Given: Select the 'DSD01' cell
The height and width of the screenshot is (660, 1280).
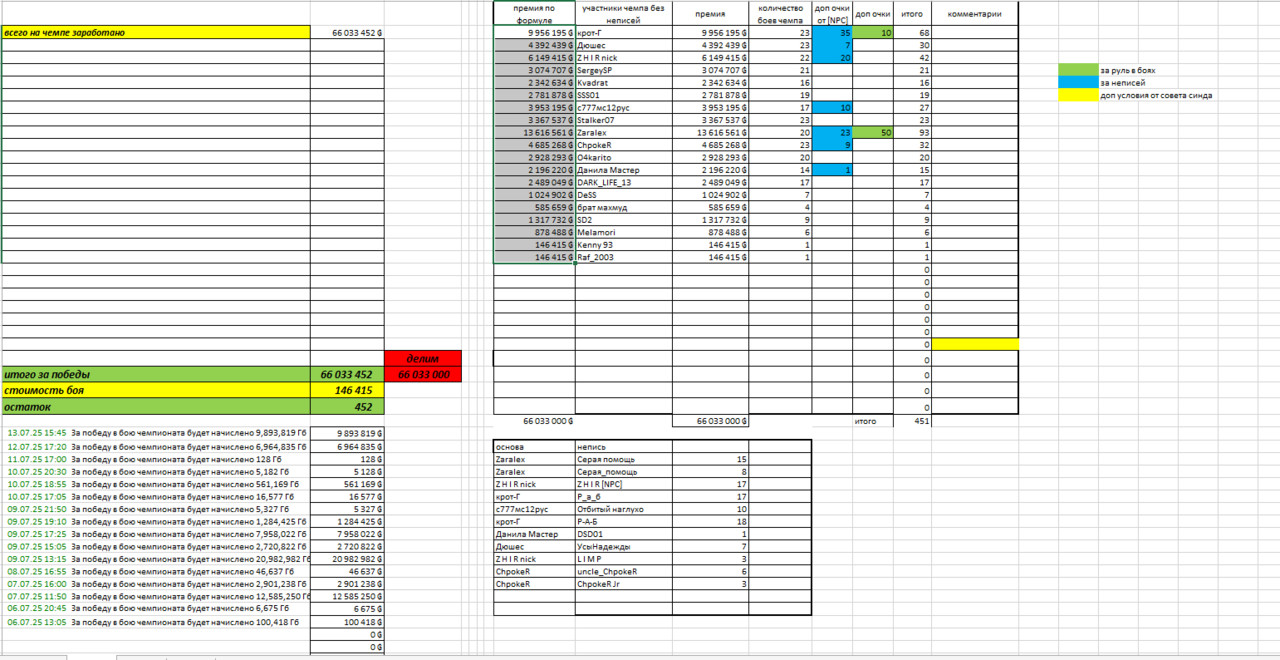Looking at the screenshot, I should coord(623,533).
